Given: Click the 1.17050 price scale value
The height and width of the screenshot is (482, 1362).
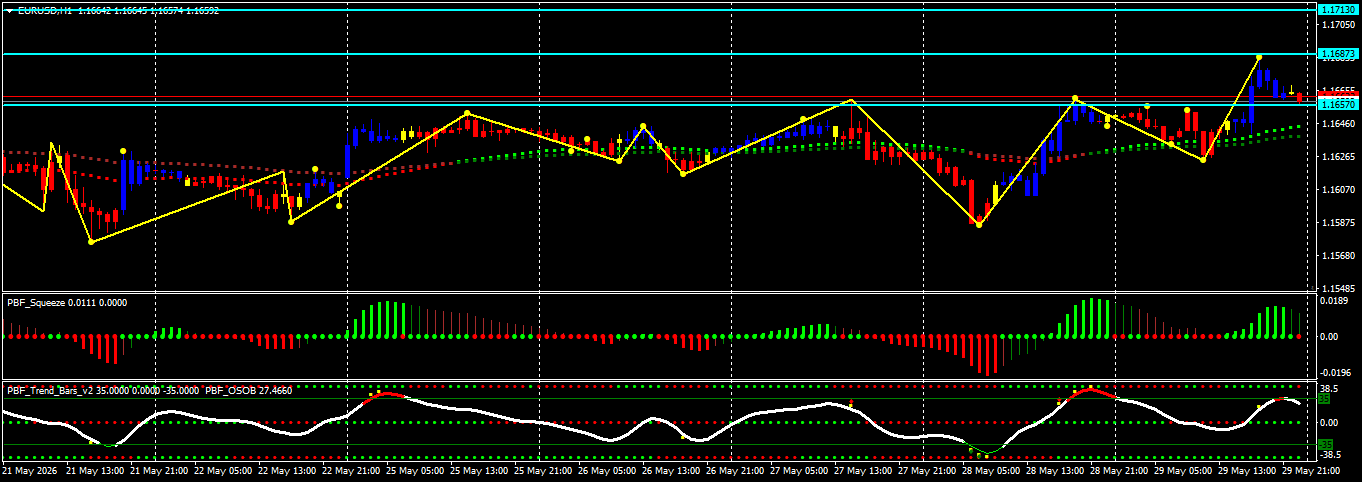Looking at the screenshot, I should click(1338, 25).
